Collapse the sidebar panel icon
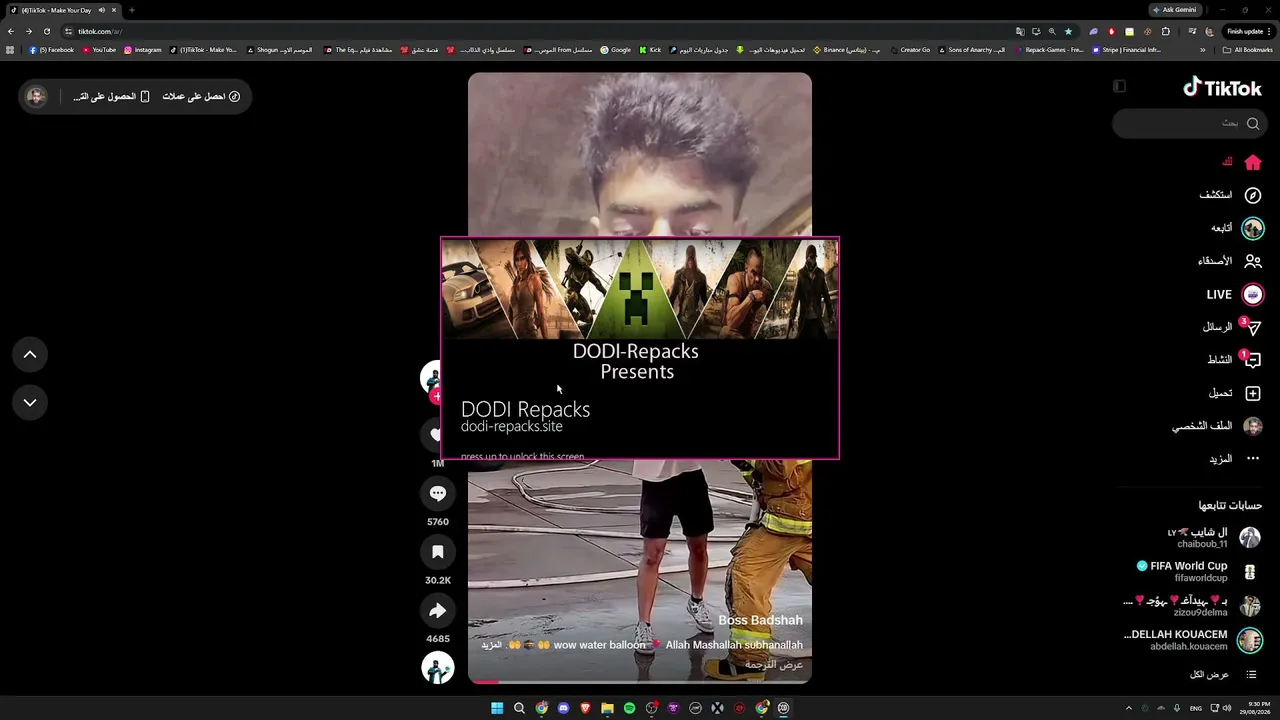1280x720 pixels. [1119, 87]
